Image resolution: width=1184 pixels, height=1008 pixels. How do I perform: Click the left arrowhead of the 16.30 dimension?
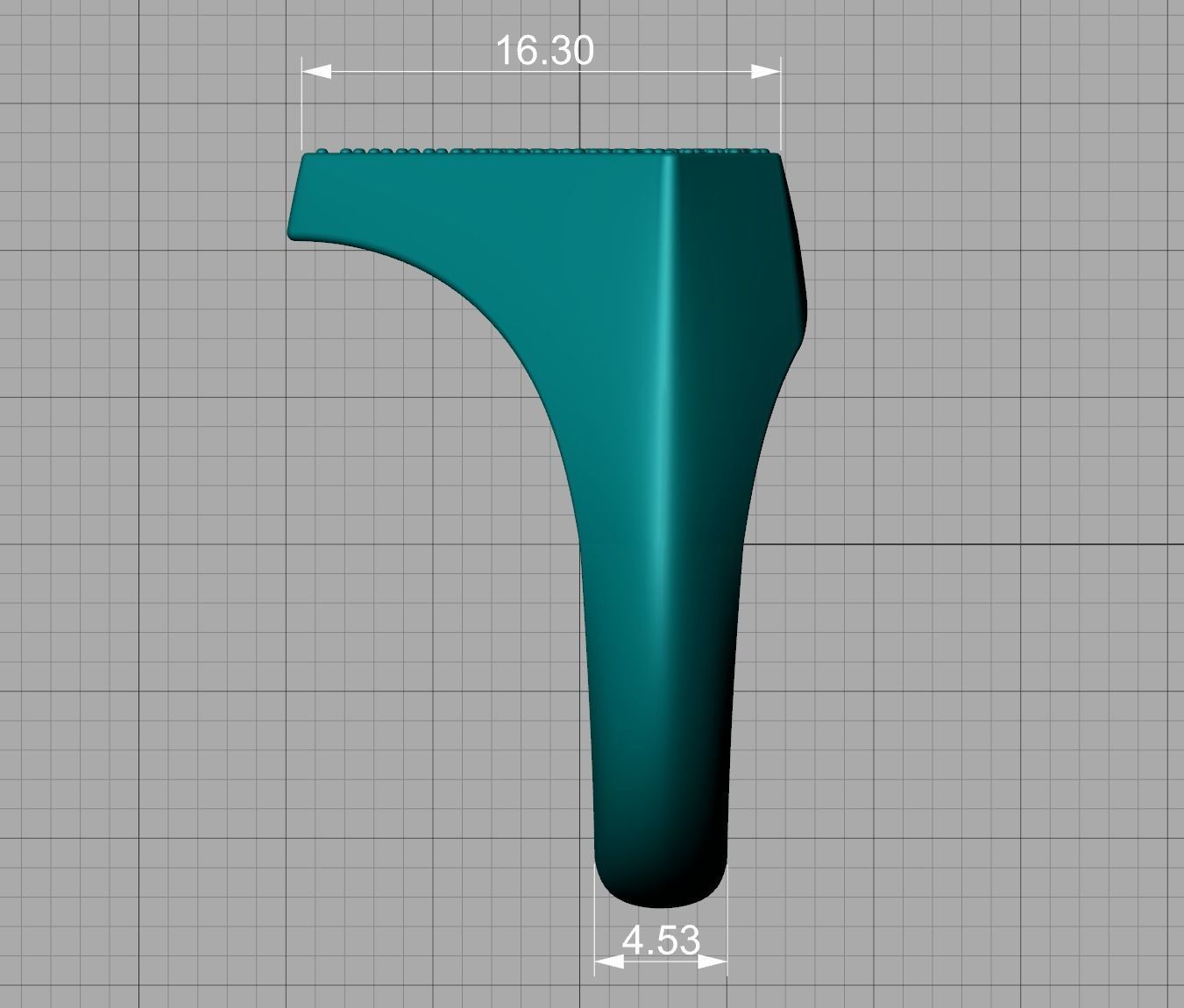pos(316,71)
